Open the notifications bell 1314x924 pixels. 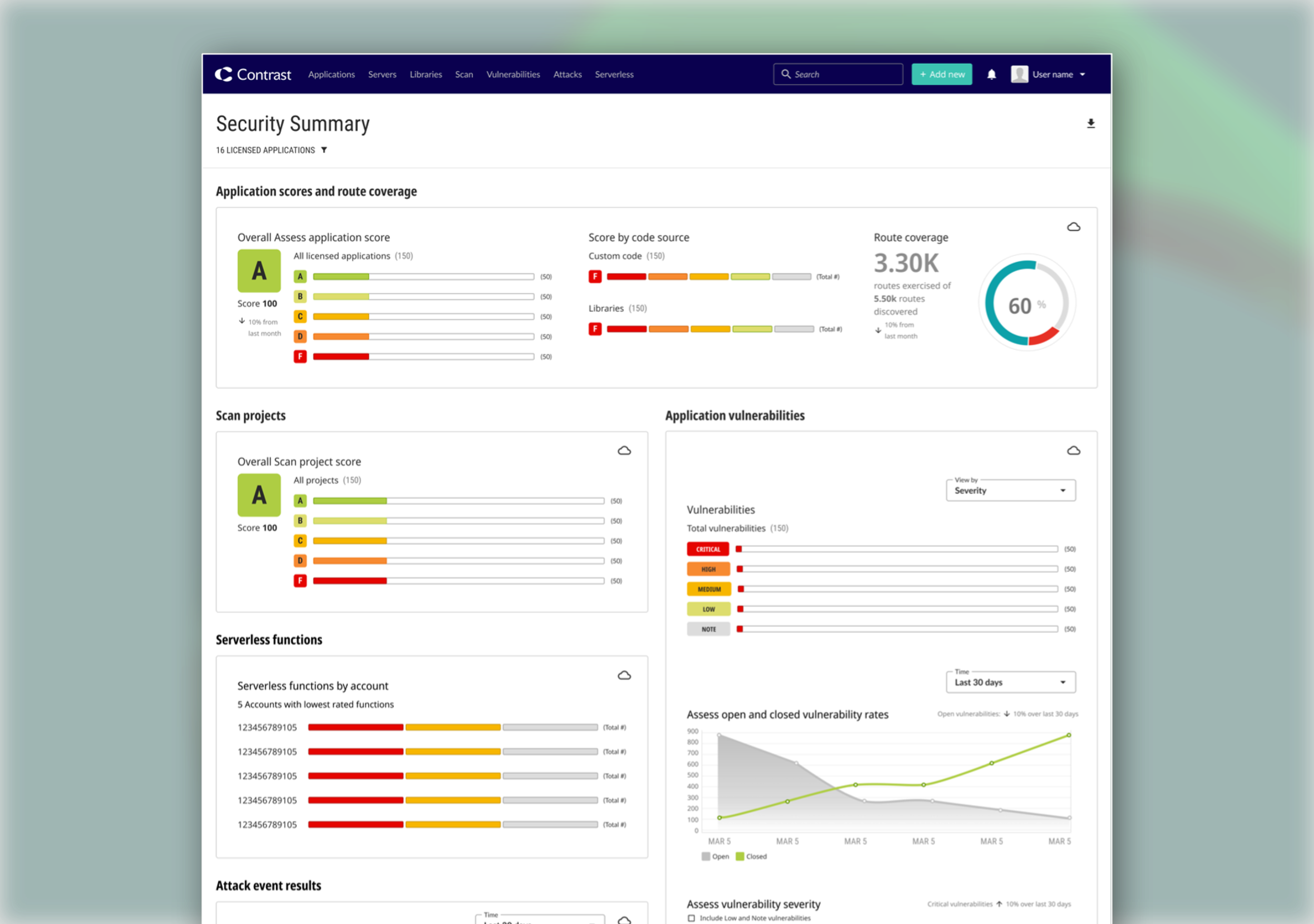[x=991, y=74]
